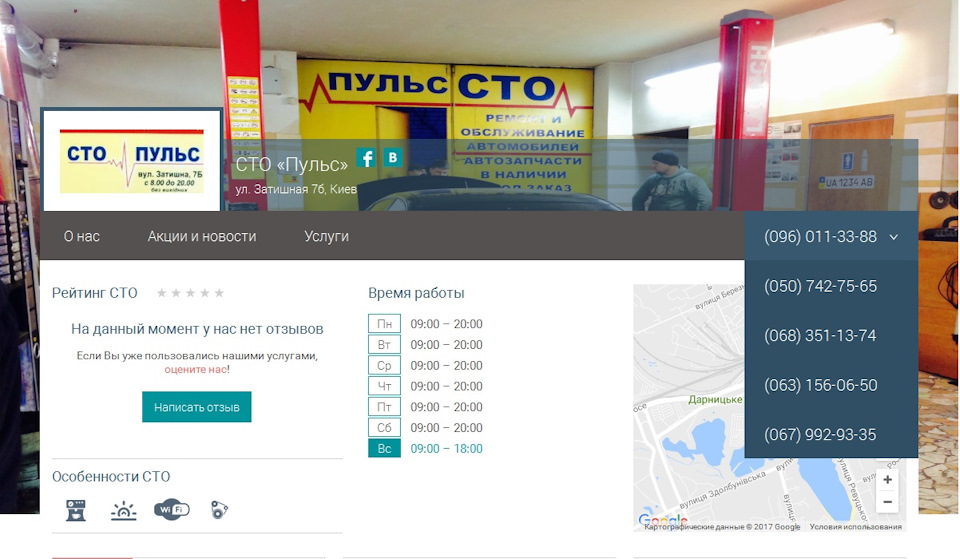Screen dimensions: 960x559
Task: Collapse the phone list chevron
Action: click(x=894, y=237)
